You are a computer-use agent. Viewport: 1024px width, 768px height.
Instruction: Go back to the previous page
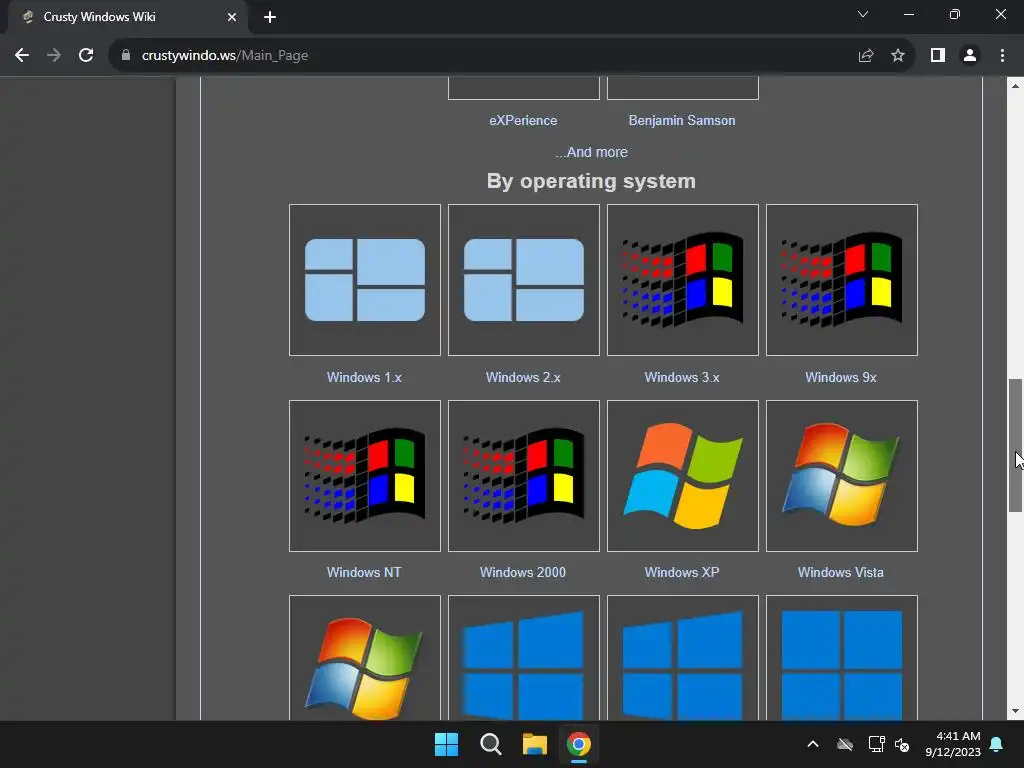(x=22, y=56)
